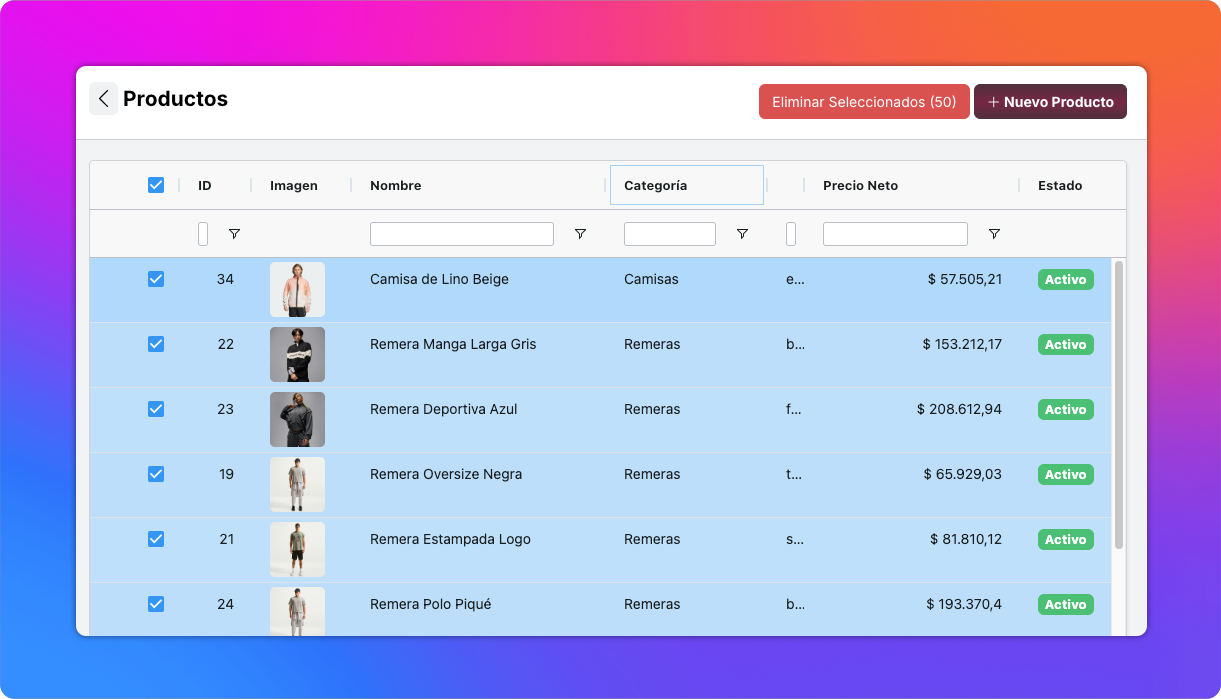The width and height of the screenshot is (1221, 699).
Task: Click the price '$ 81.810,12'
Action: [x=966, y=539]
